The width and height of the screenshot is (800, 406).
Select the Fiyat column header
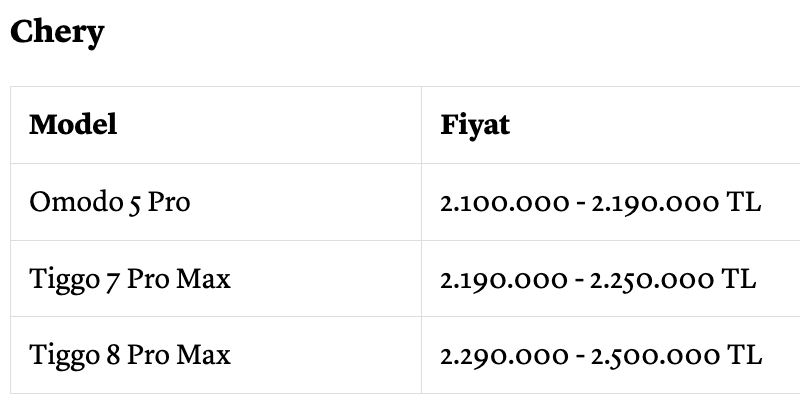click(475, 125)
